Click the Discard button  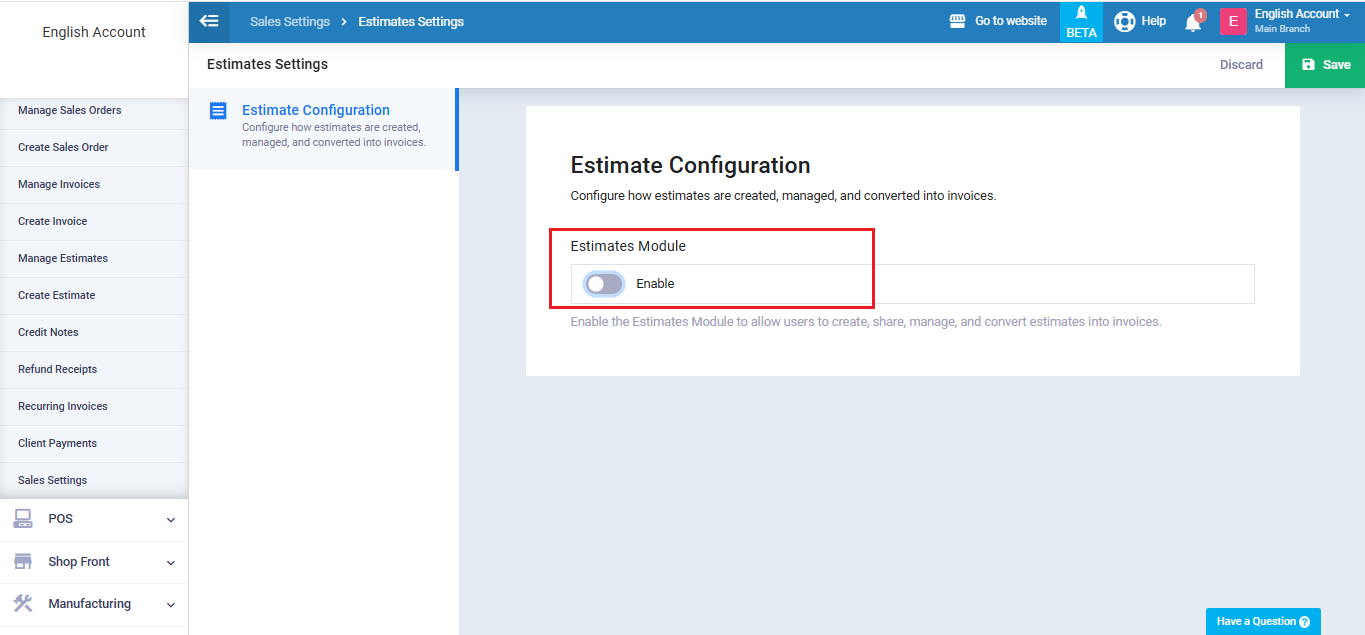coord(1241,65)
